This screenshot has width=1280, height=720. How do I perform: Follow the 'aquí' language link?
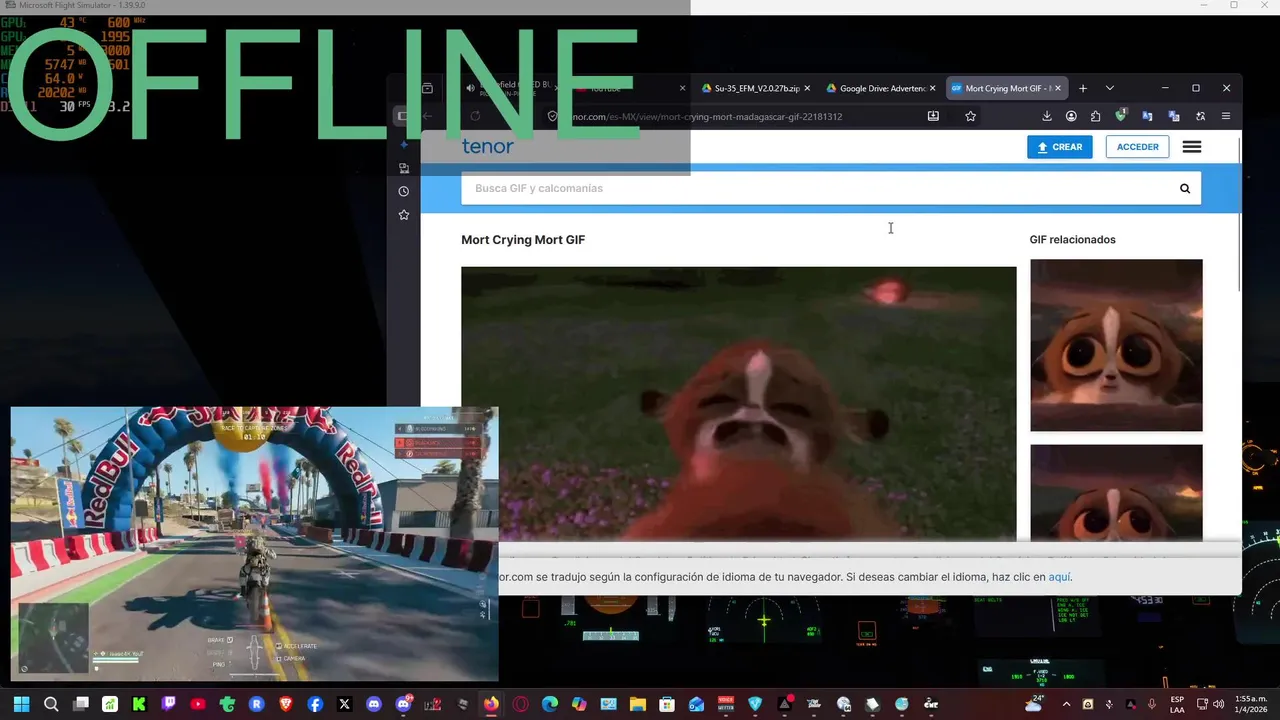point(1059,577)
